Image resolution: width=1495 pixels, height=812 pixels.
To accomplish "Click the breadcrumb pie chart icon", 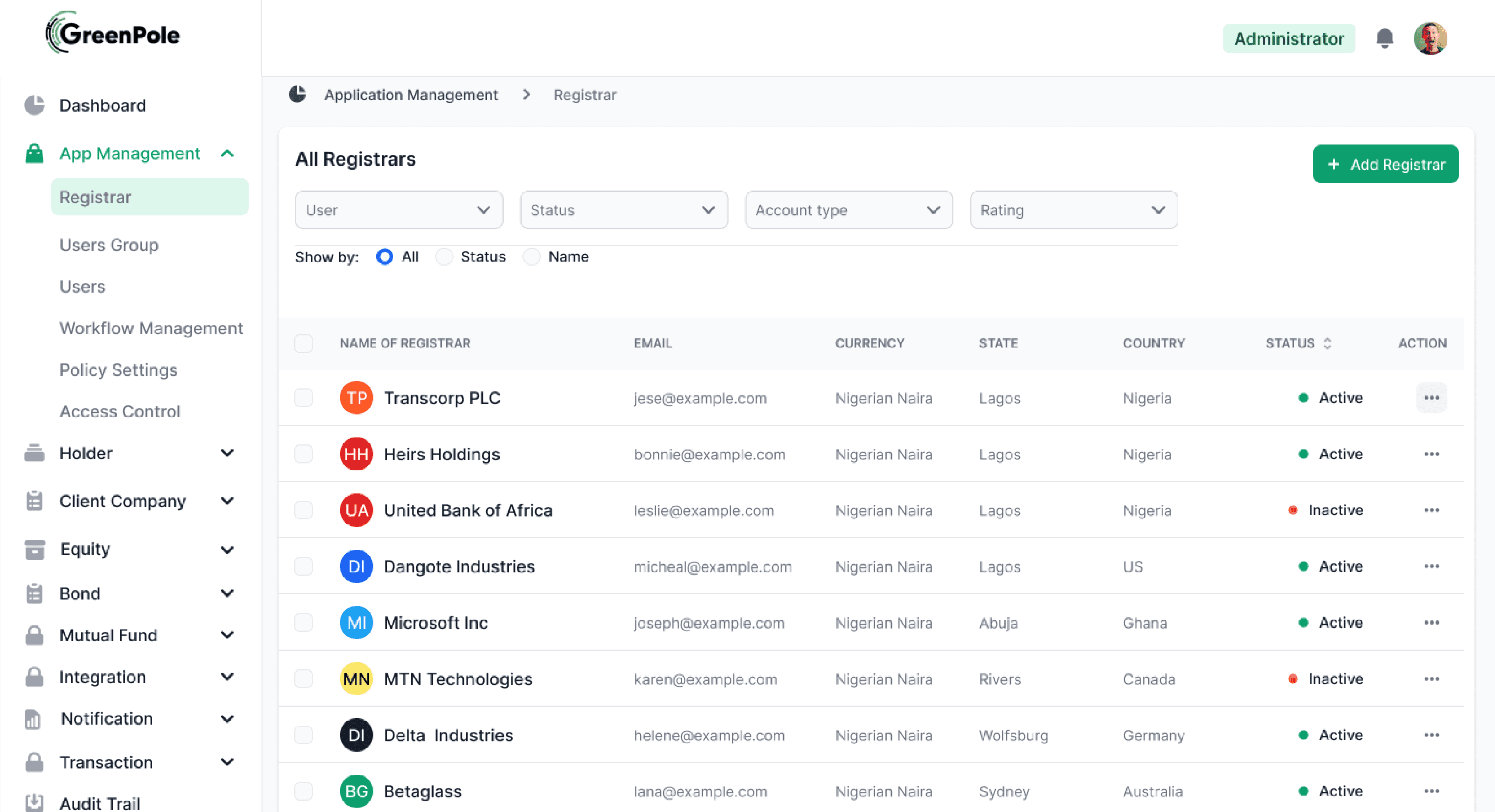I will pyautogui.click(x=297, y=95).
